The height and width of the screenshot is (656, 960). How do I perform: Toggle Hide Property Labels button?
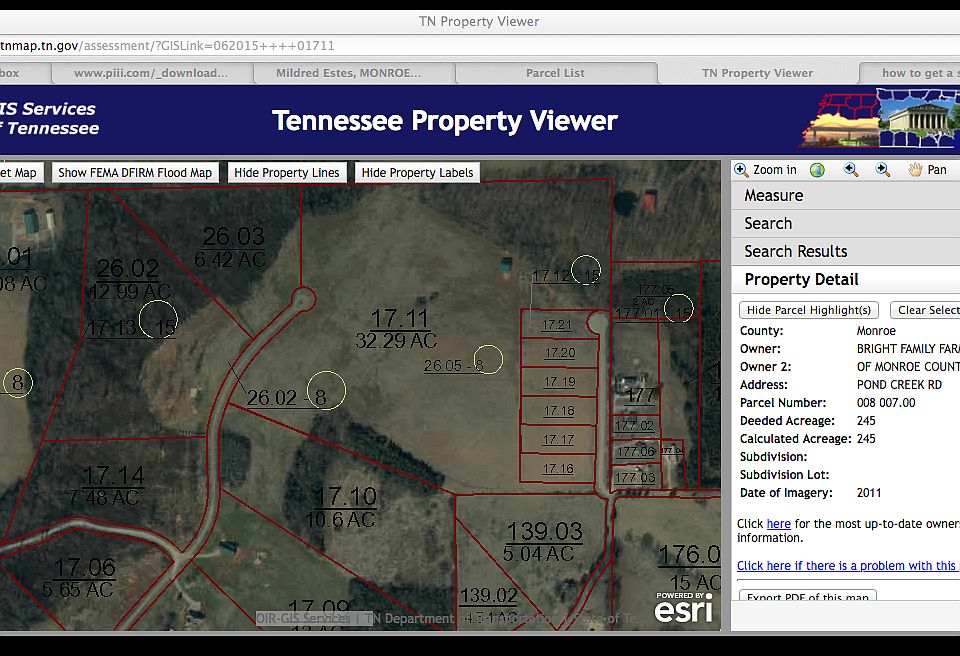click(417, 173)
